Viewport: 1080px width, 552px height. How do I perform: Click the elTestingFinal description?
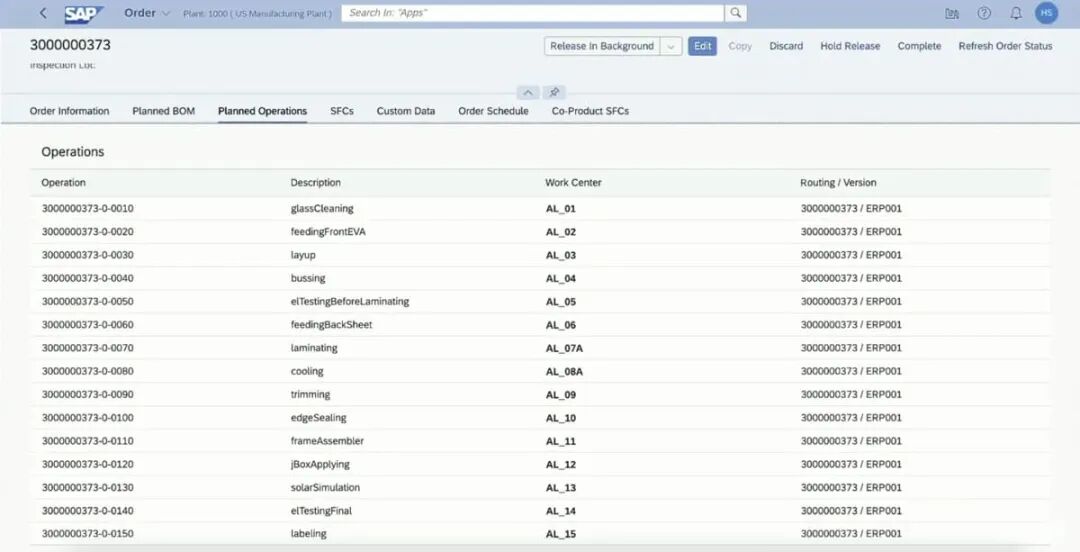pyautogui.click(x=321, y=511)
